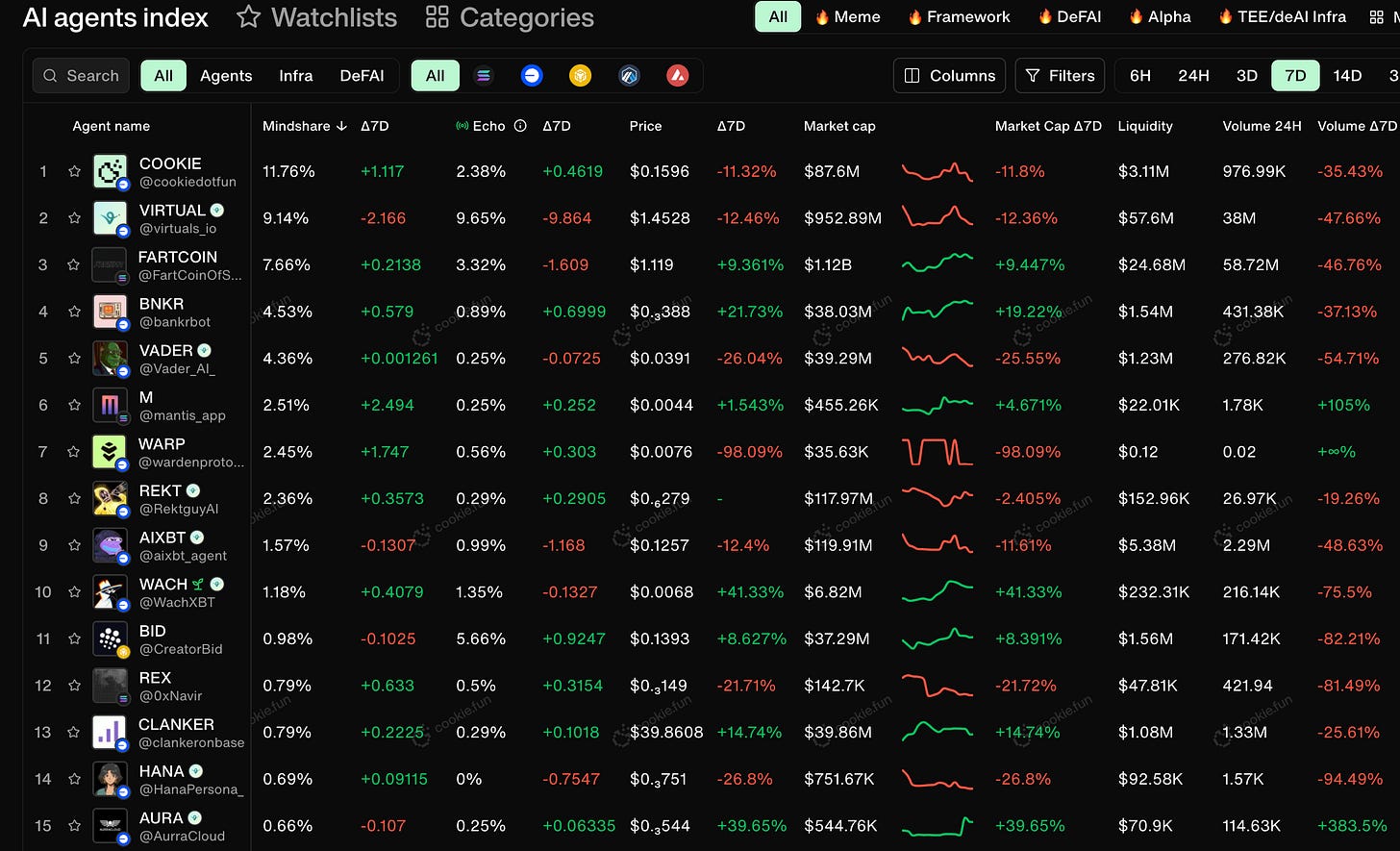Click the VIRTUAL avatar icon

(111, 218)
